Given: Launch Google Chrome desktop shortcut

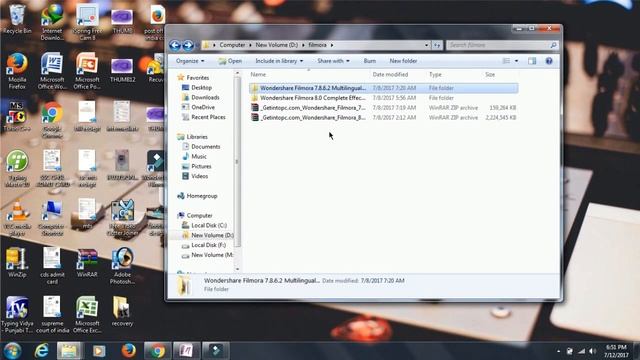Looking at the screenshot, I should click(x=52, y=120).
